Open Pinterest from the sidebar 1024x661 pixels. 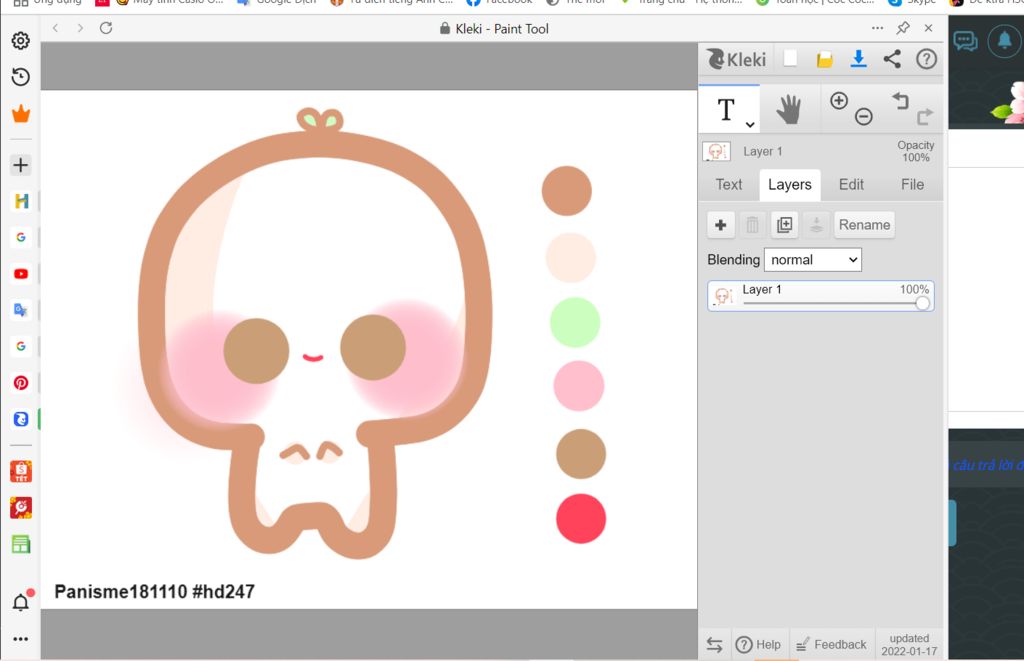21,383
